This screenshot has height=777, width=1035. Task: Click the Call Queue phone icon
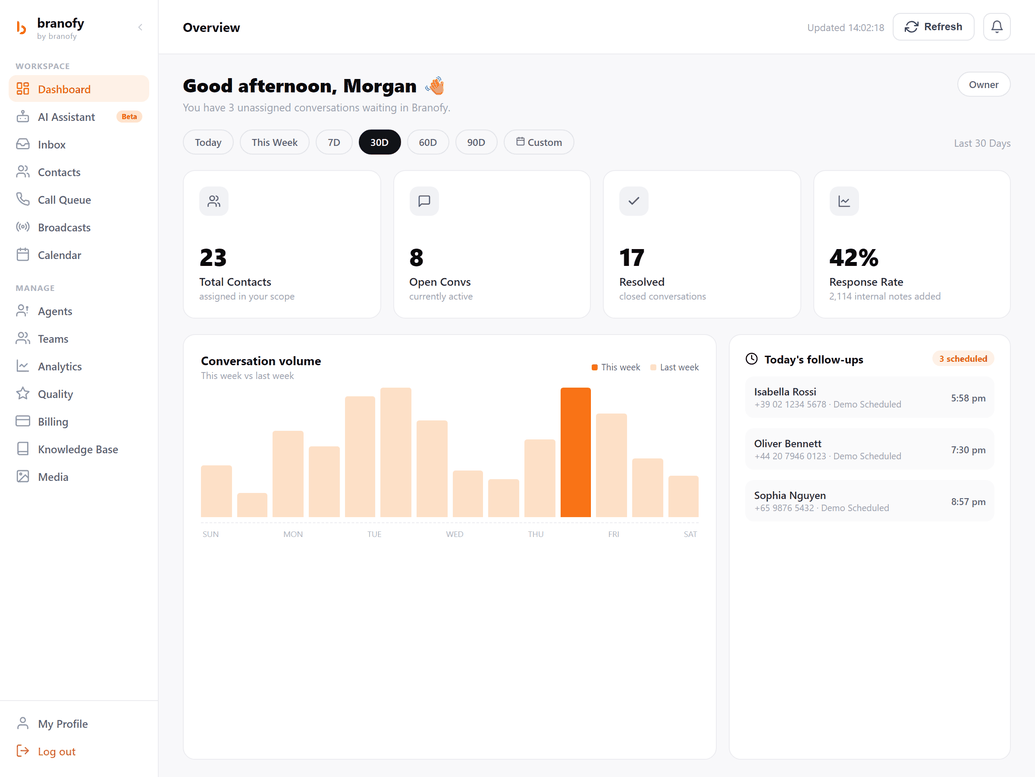coord(23,199)
